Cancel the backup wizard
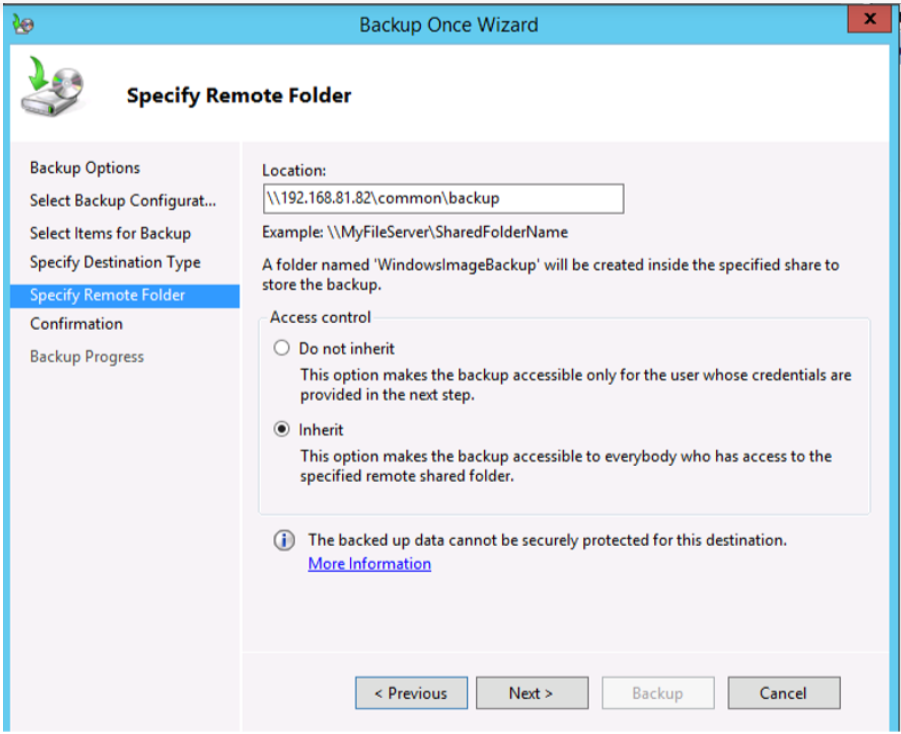The height and width of the screenshot is (734, 901). coord(783,693)
